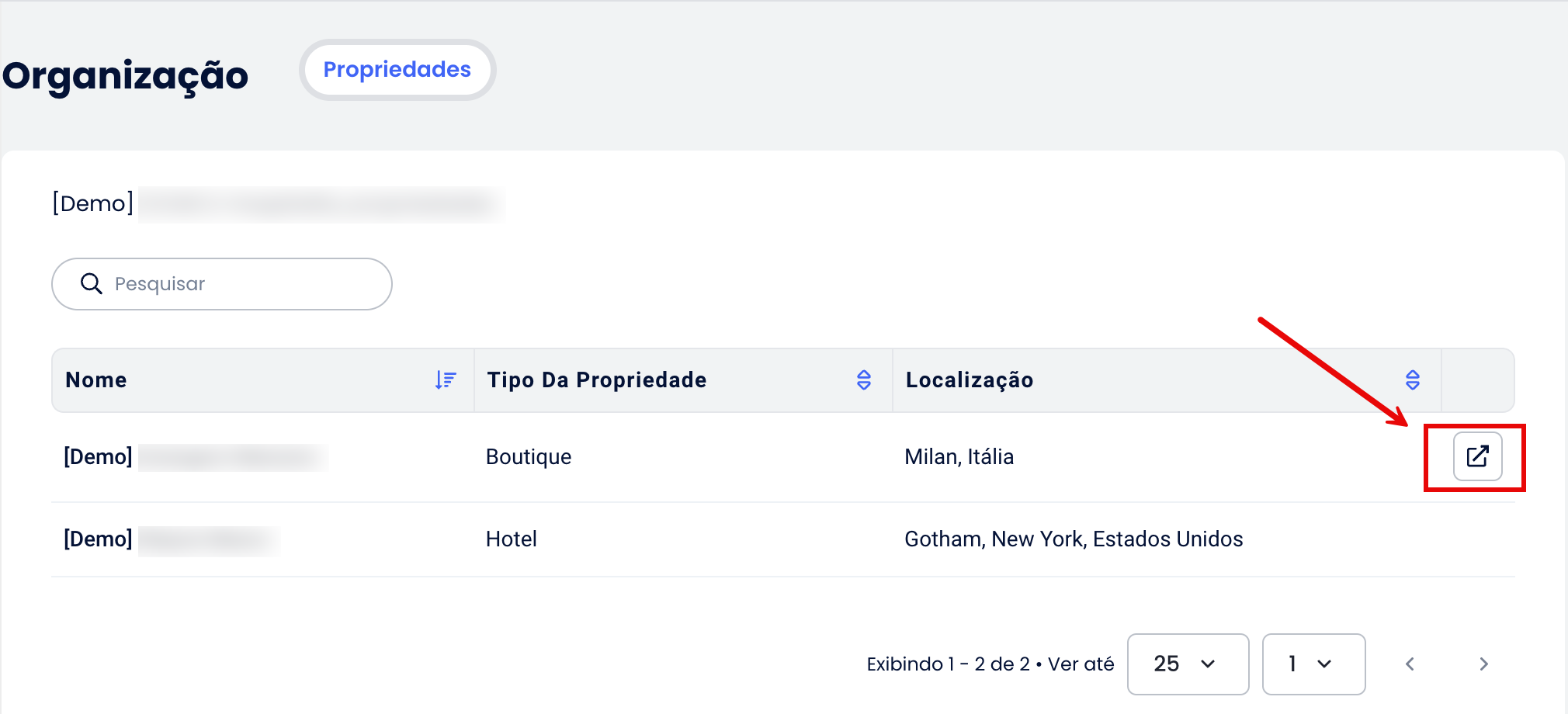The image size is (1568, 714).
Task: Click the Milan, Itália location cell
Action: coord(959,456)
